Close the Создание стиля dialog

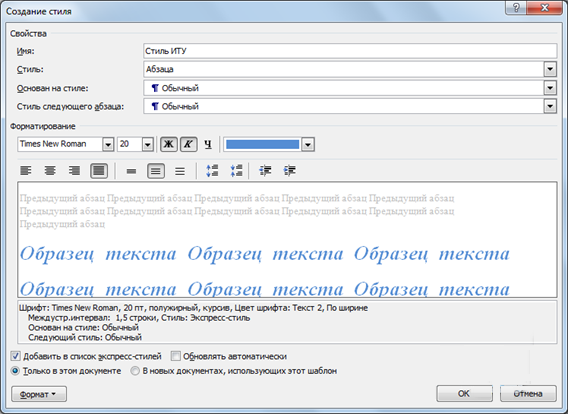545,8
